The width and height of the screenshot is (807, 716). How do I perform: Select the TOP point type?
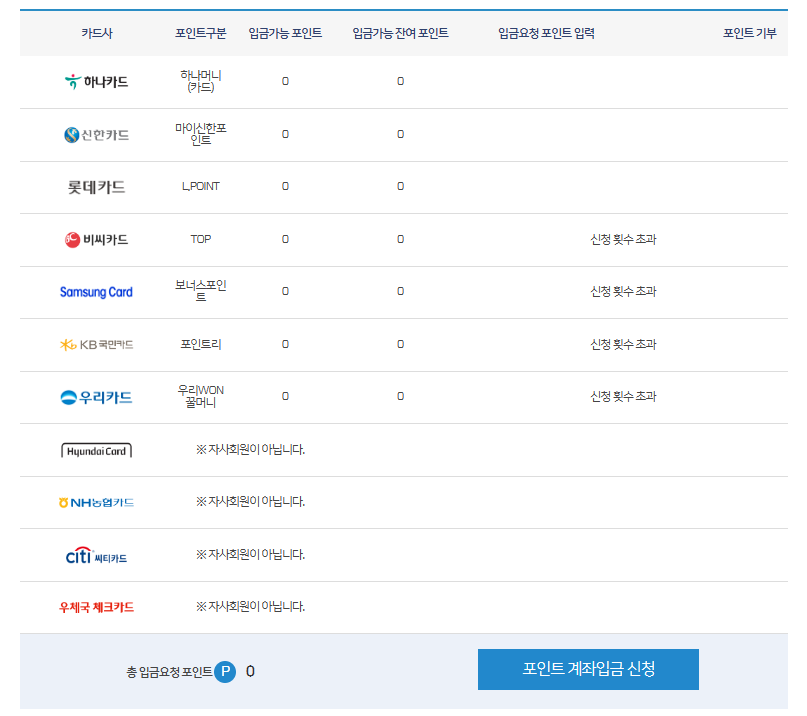point(201,239)
